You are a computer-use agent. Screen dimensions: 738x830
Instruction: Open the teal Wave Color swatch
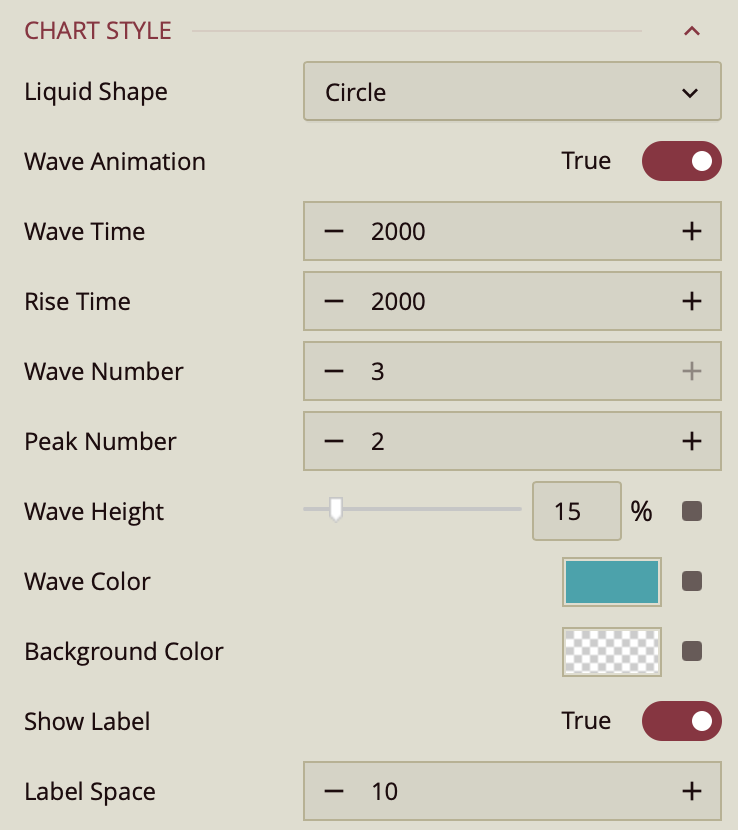612,582
